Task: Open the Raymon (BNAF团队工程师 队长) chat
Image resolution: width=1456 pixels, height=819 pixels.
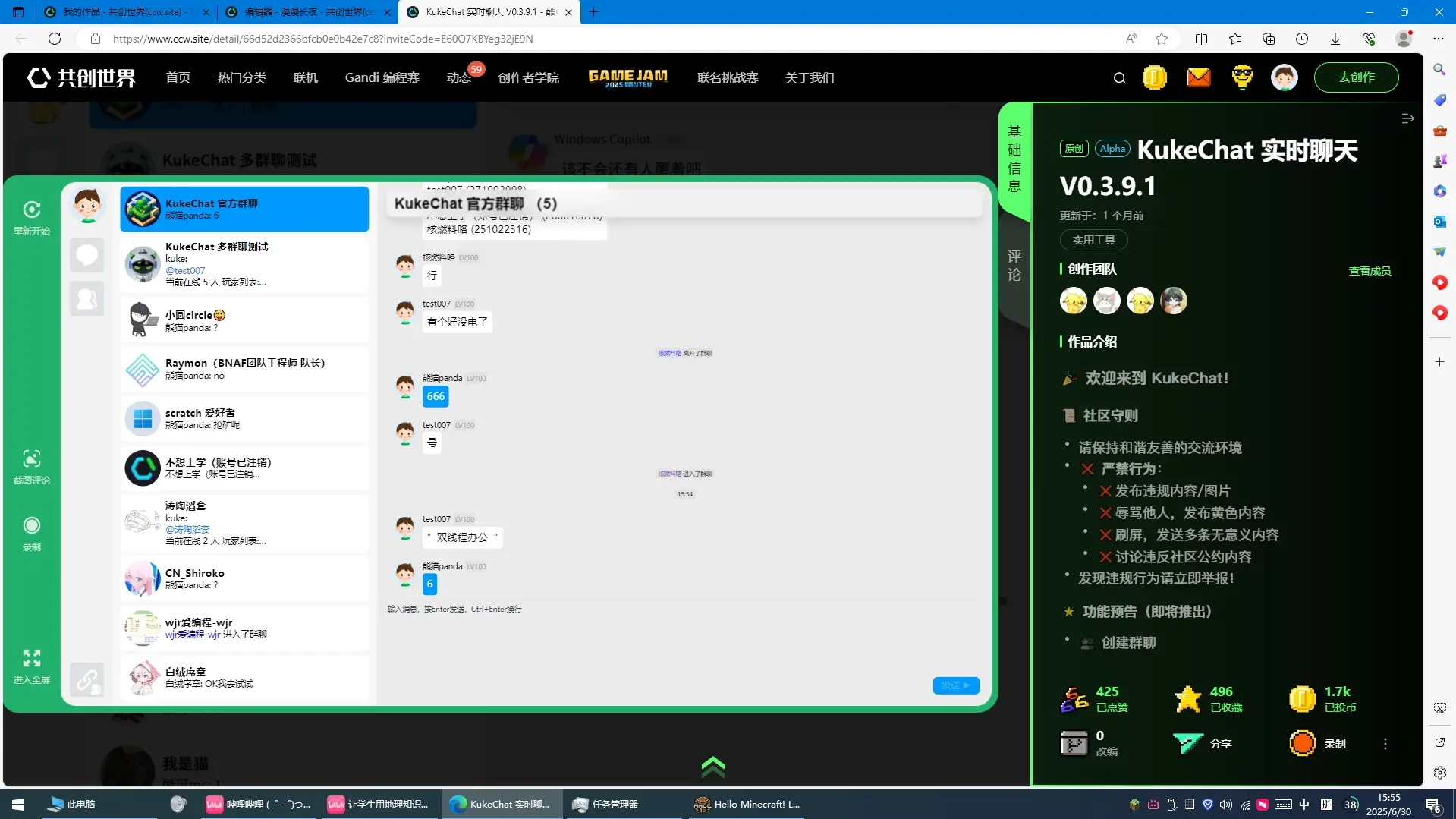Action: (x=244, y=369)
